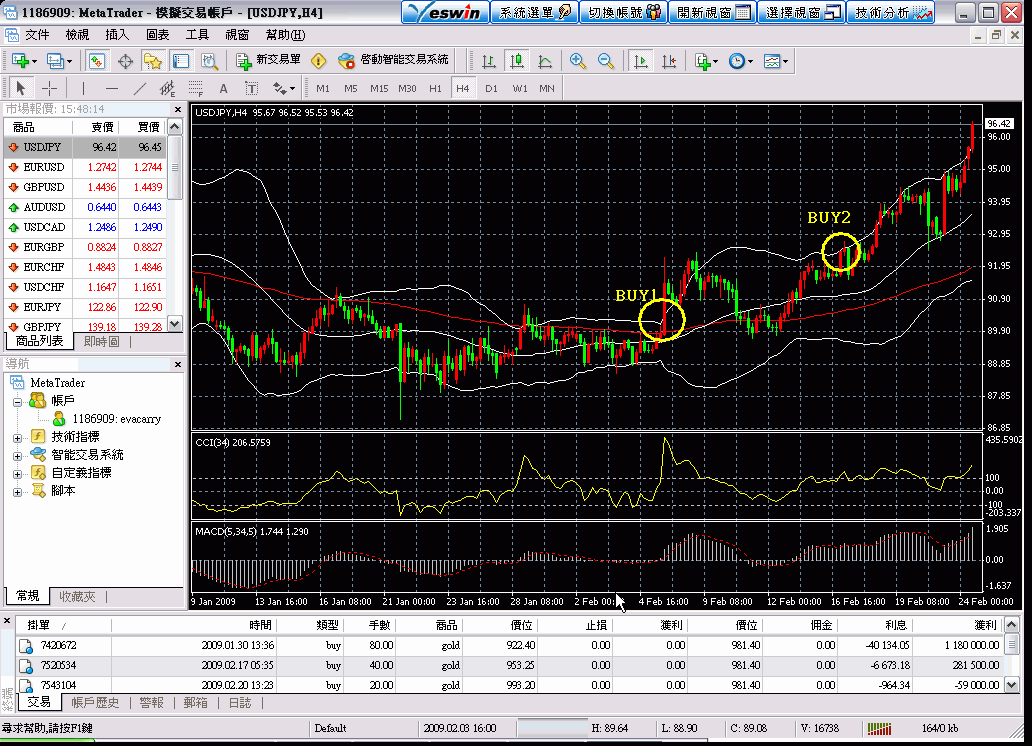Zoom in on the chart
1032x746 pixels.
[x=577, y=61]
